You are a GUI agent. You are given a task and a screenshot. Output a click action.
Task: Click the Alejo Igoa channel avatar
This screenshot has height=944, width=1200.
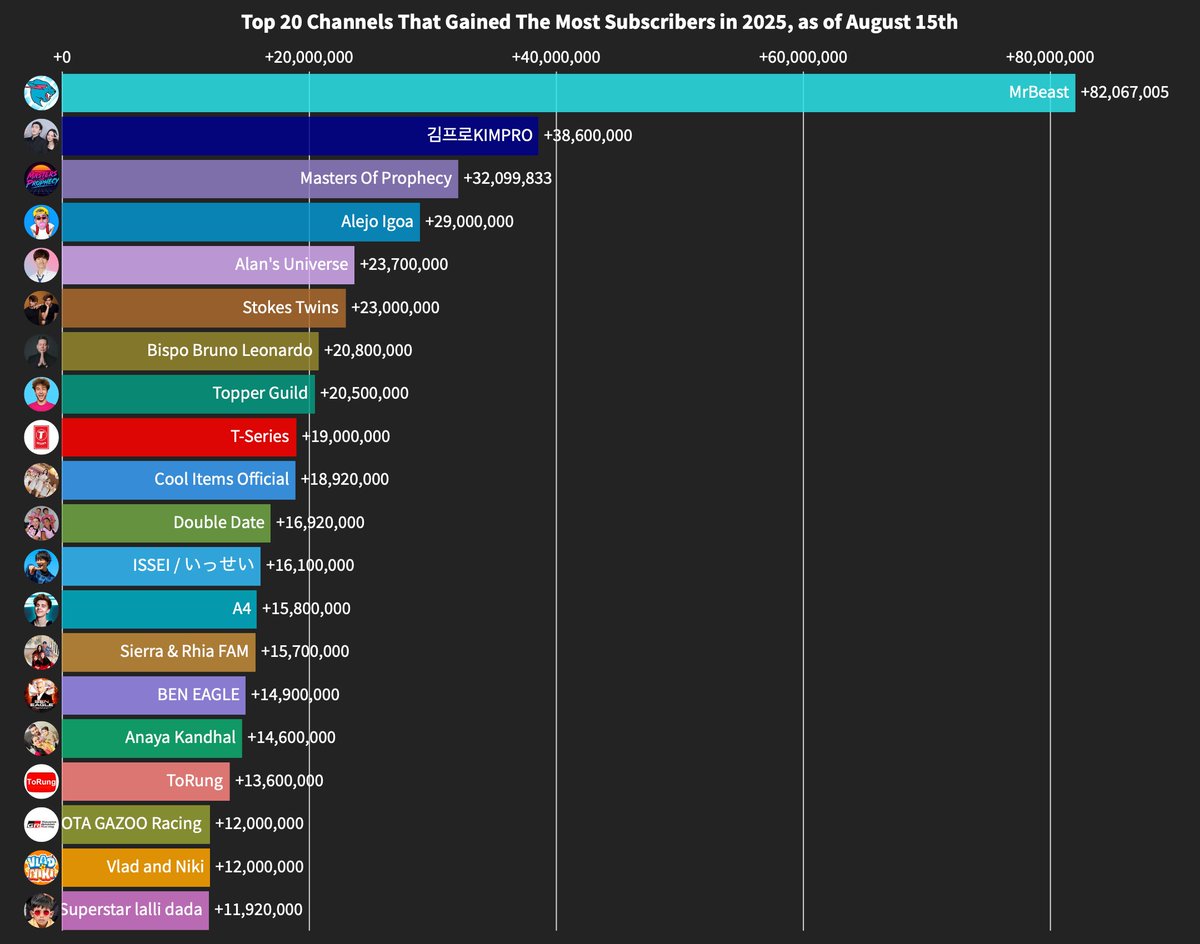(x=41, y=222)
